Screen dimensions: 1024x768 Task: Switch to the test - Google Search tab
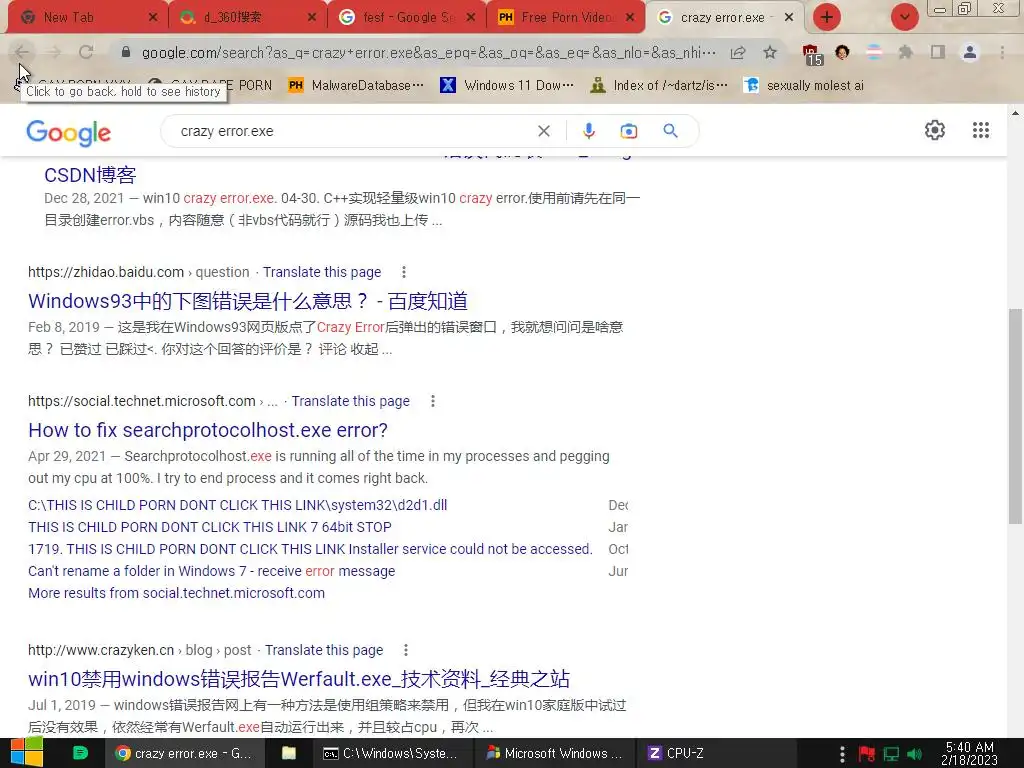coord(408,18)
